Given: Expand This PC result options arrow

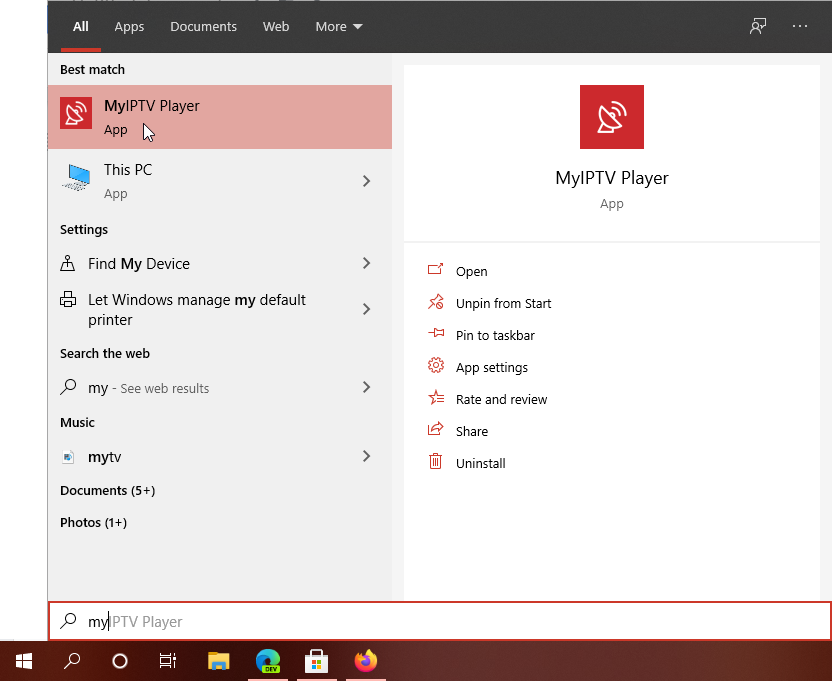Looking at the screenshot, I should [366, 181].
